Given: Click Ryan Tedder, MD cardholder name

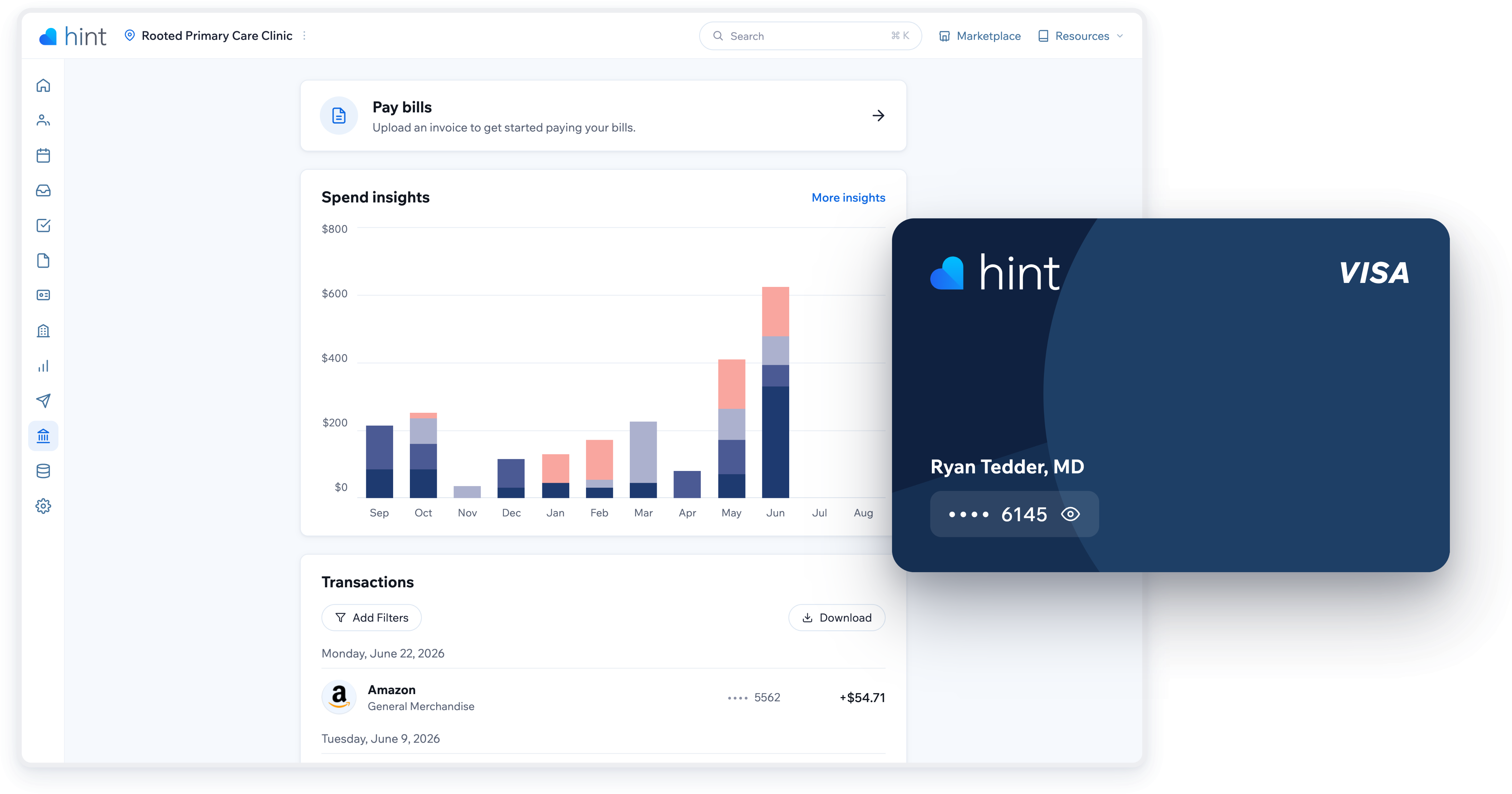Looking at the screenshot, I should [x=1007, y=467].
